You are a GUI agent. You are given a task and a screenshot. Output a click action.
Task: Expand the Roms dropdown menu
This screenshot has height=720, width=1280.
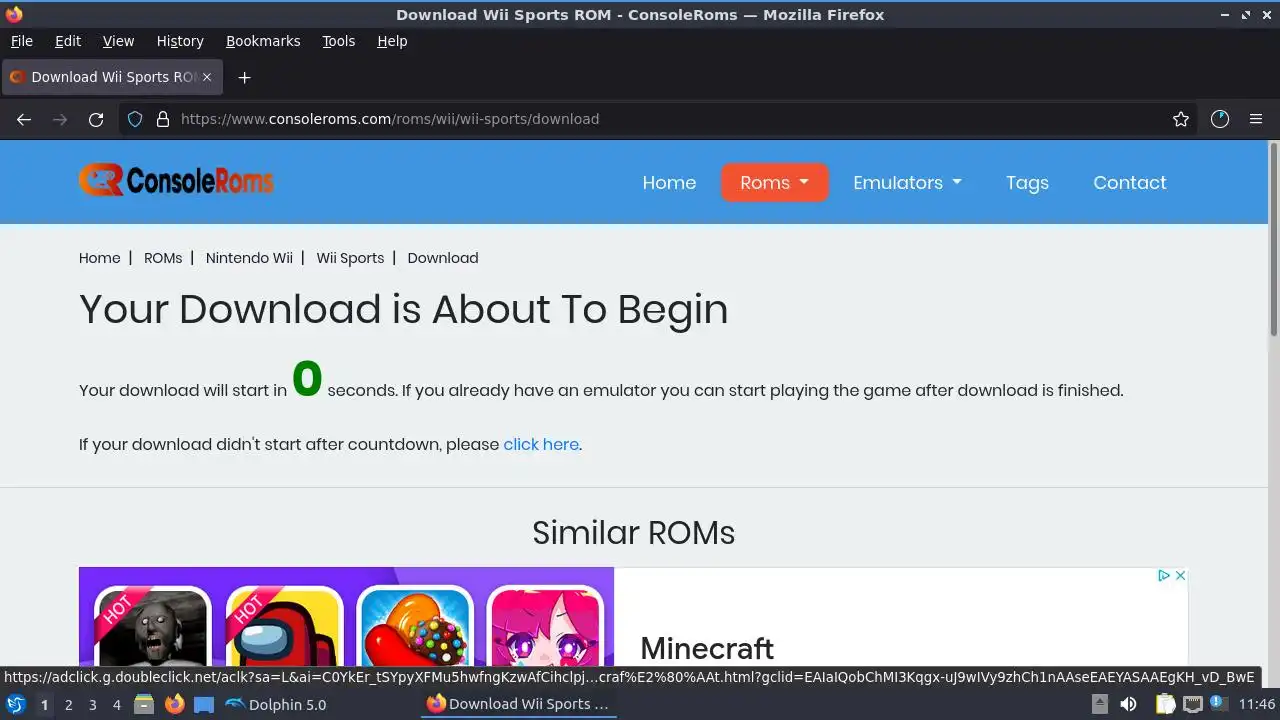[x=775, y=182]
